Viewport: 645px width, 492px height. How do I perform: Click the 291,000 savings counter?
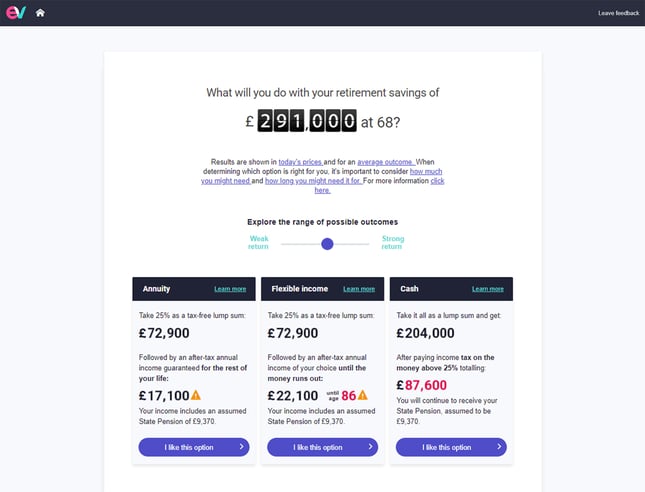(x=307, y=121)
